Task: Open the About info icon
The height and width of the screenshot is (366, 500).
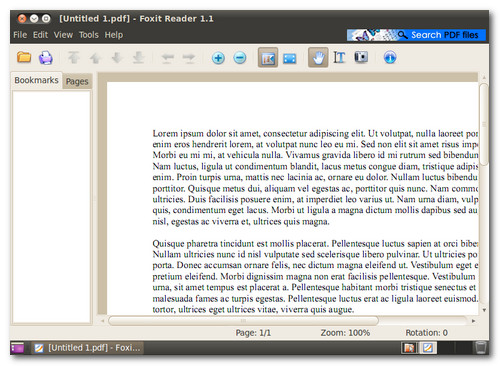Action: coord(390,58)
